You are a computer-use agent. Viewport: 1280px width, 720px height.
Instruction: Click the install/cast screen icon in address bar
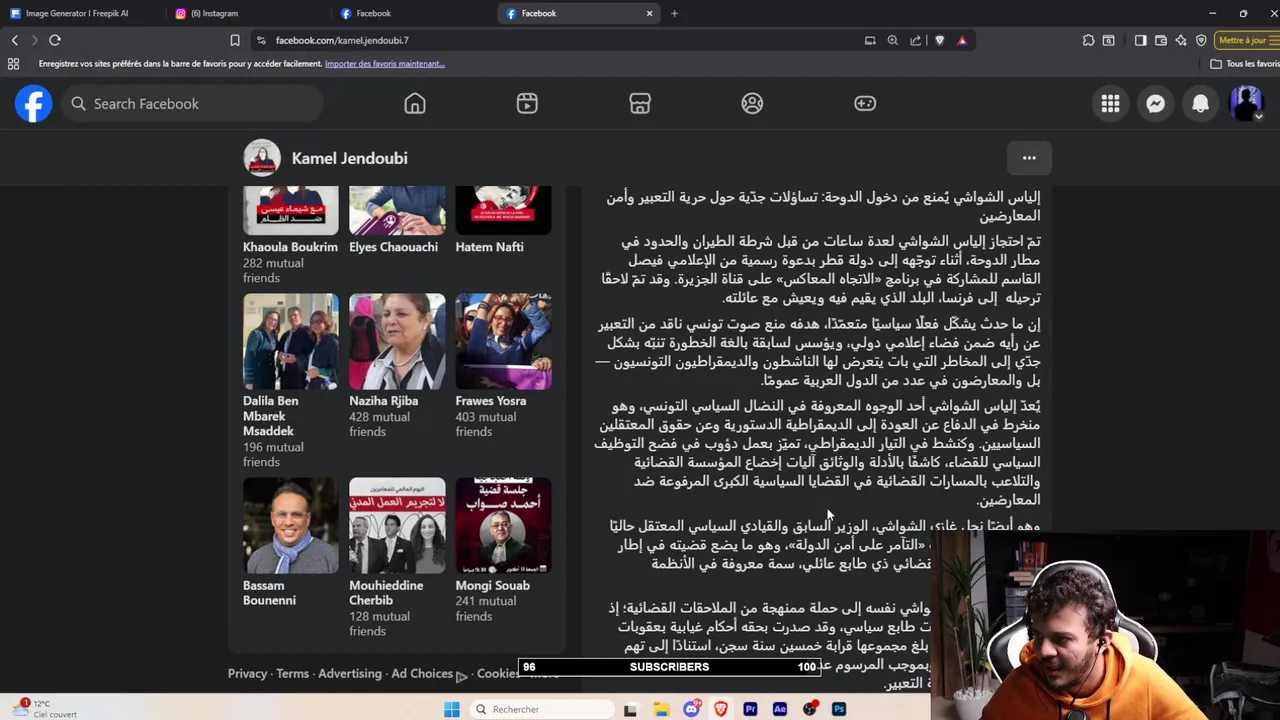click(870, 40)
